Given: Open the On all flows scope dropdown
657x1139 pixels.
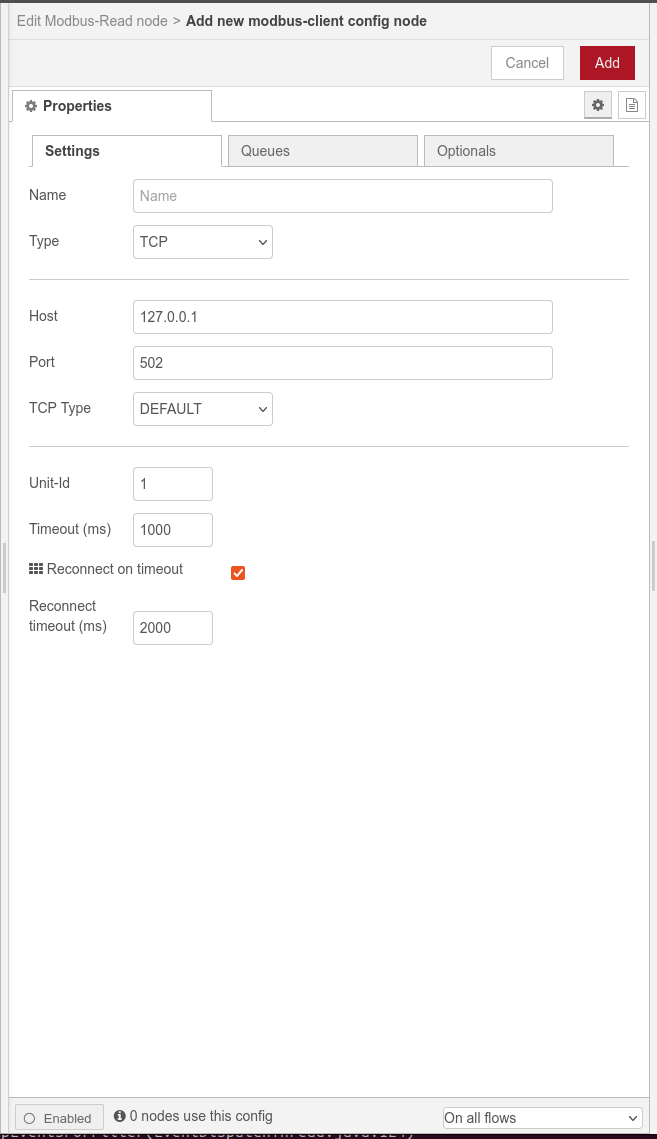Looking at the screenshot, I should (542, 1118).
